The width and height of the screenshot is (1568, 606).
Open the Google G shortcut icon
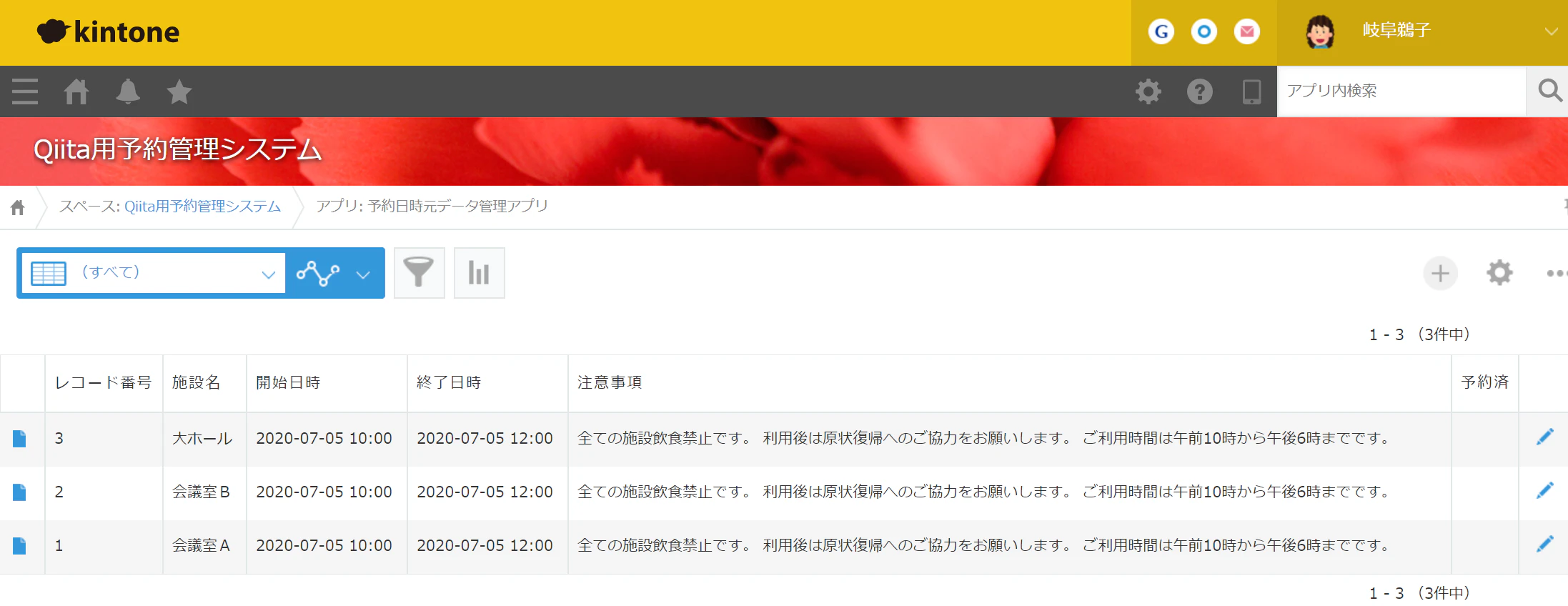pyautogui.click(x=1161, y=31)
